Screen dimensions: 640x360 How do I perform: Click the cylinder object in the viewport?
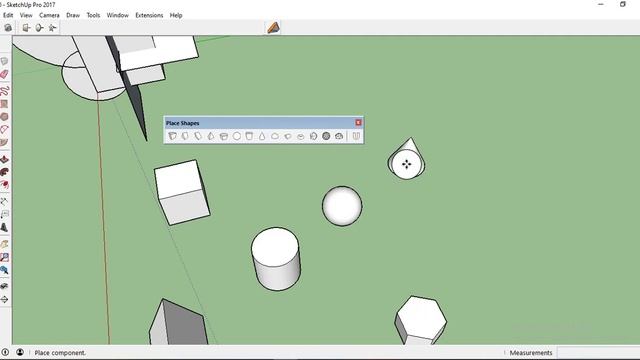(x=276, y=259)
